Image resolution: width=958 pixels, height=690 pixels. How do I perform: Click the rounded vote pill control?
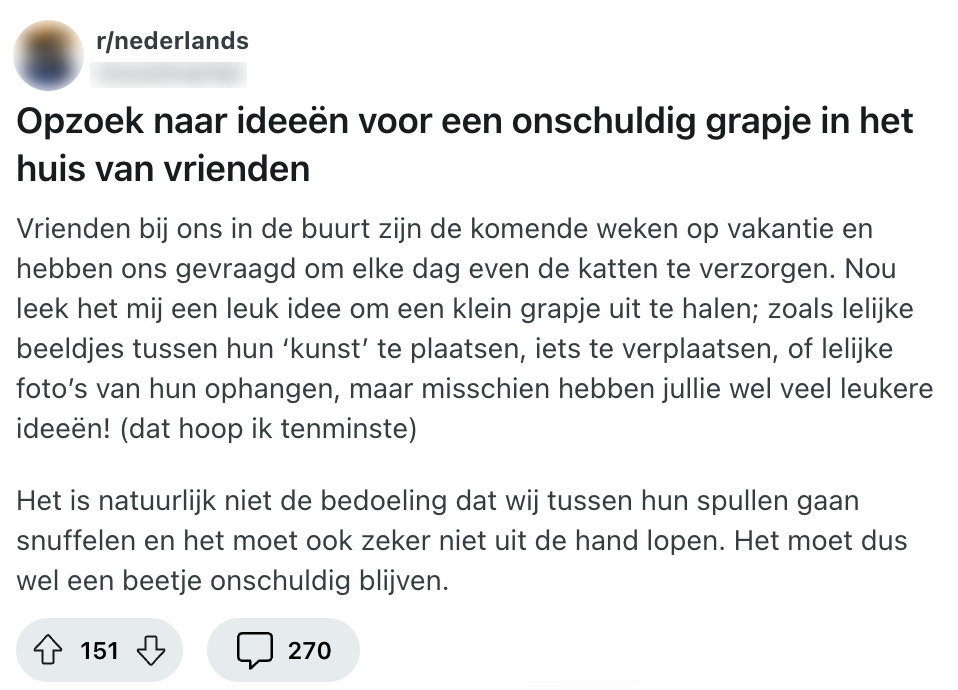click(x=99, y=650)
